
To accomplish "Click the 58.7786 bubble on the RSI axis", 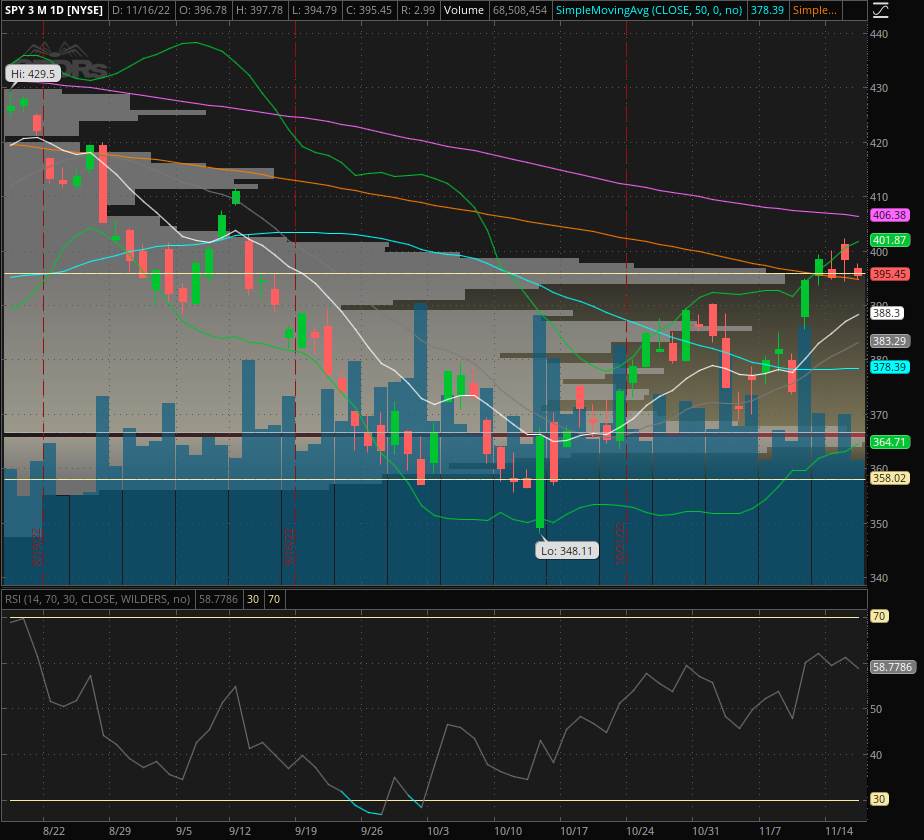I will coord(892,667).
